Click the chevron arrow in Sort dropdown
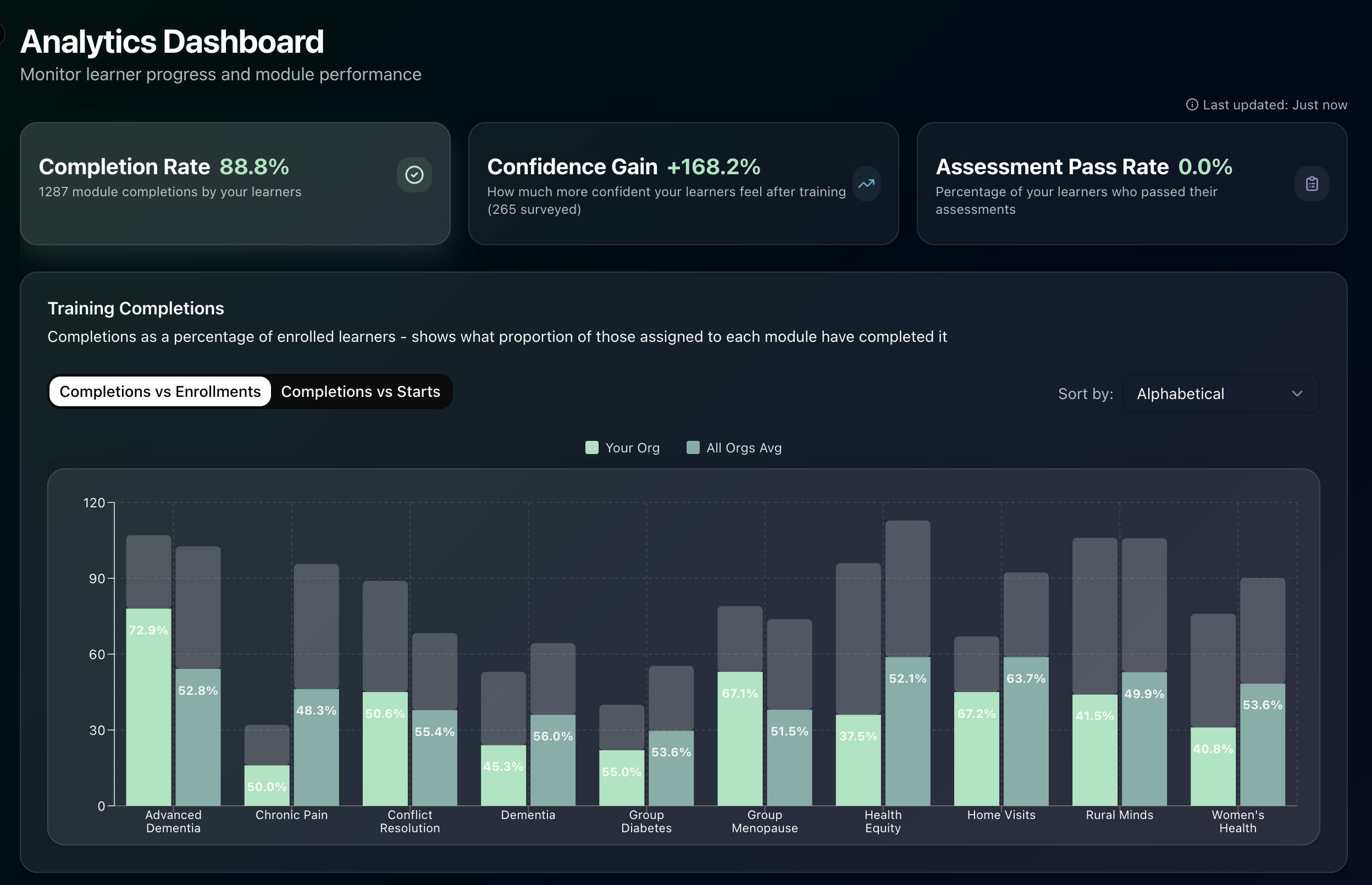 (1297, 394)
